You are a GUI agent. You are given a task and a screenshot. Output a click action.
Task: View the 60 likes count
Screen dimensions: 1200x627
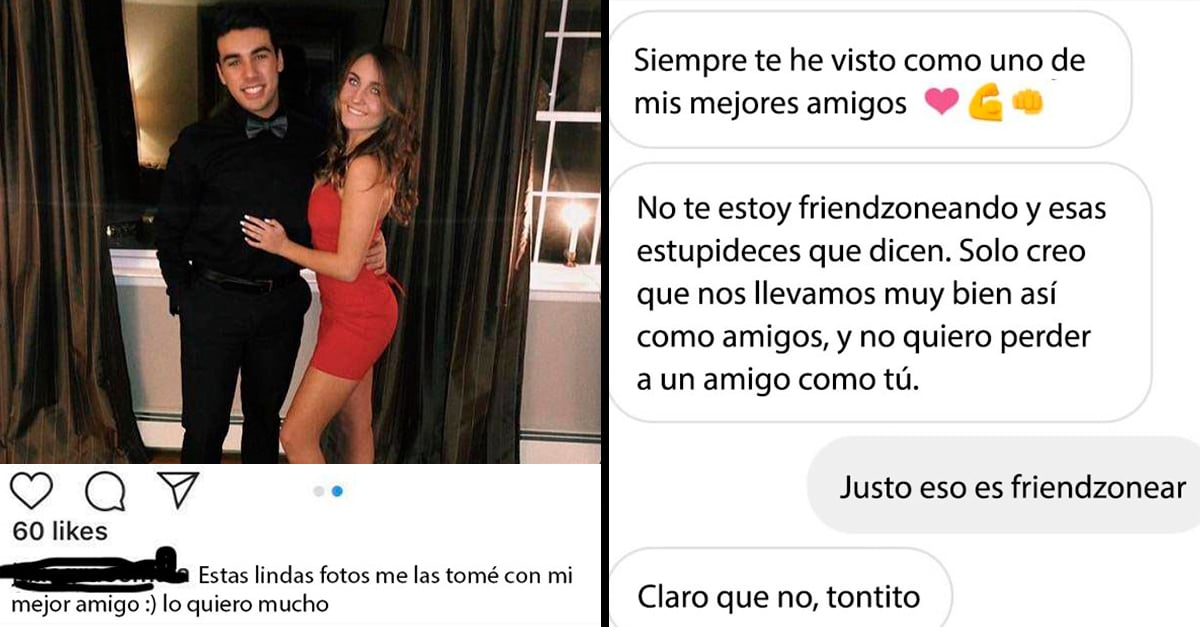pyautogui.click(x=59, y=531)
